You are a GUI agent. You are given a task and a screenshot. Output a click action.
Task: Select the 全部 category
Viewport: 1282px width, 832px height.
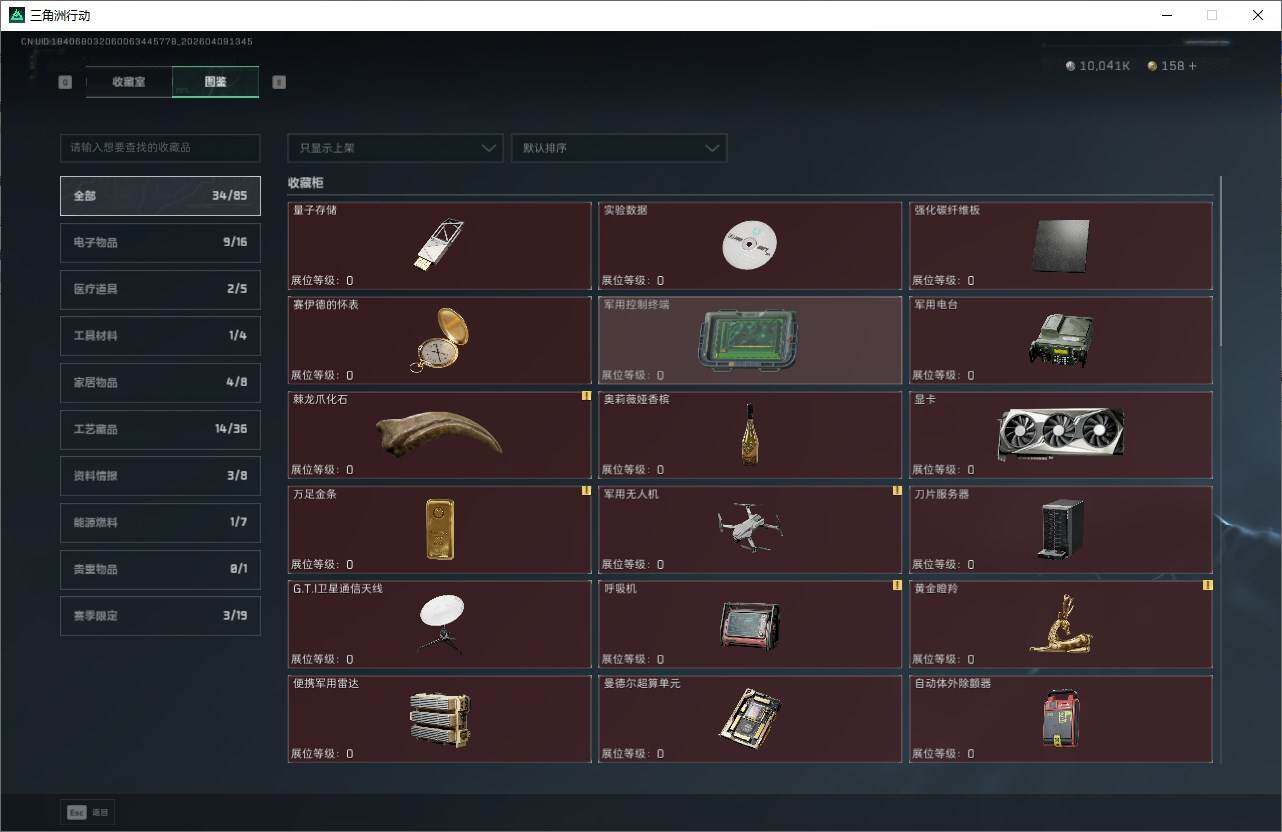click(160, 196)
